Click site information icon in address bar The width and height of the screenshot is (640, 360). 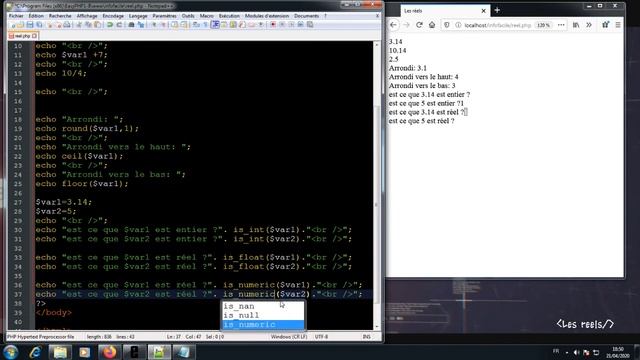[458, 25]
